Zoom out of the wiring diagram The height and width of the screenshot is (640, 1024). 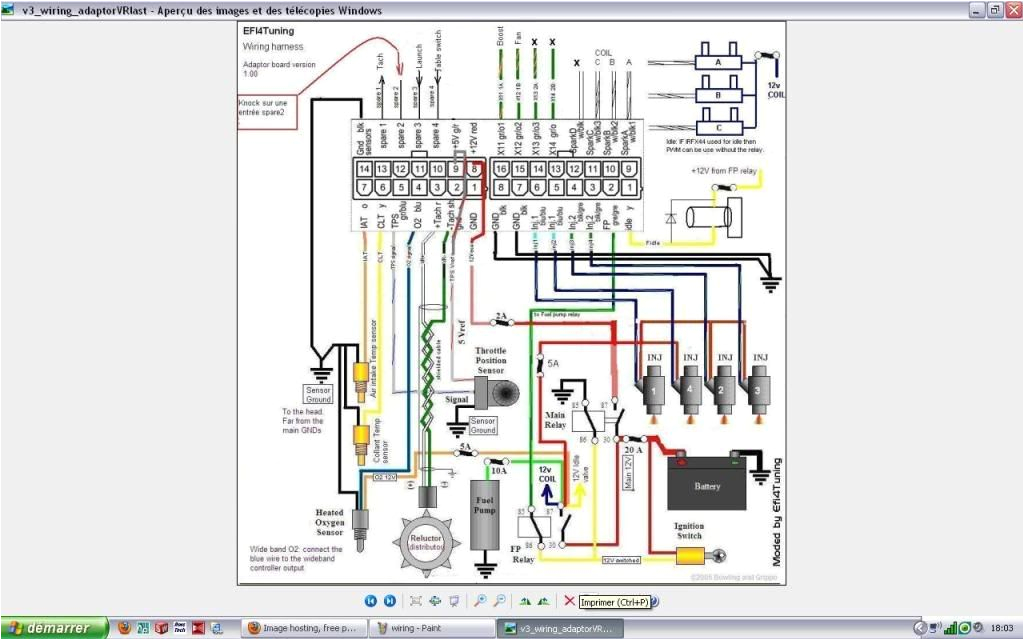click(498, 601)
